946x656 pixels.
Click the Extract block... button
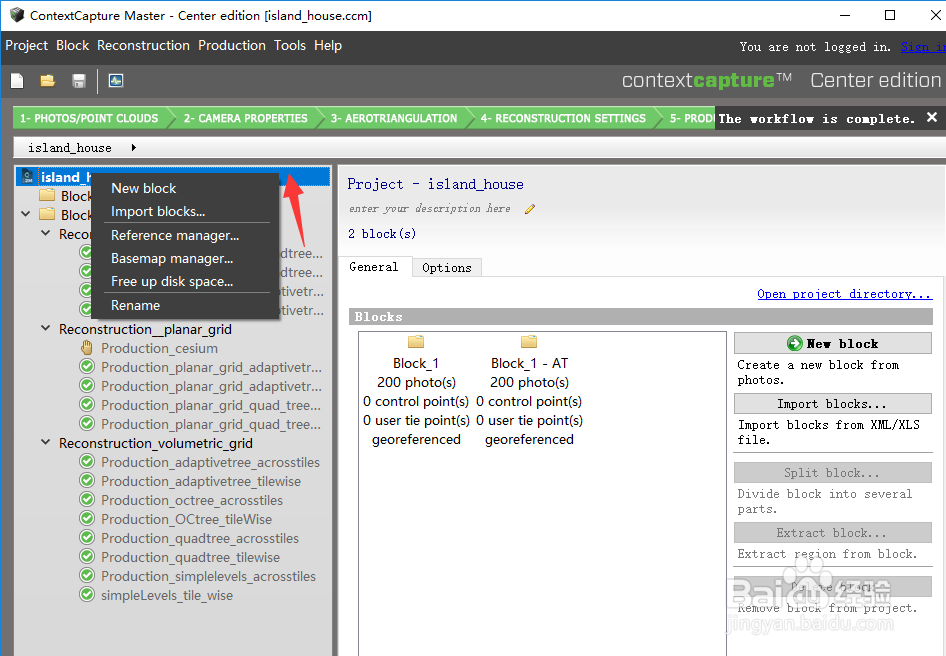pyautogui.click(x=833, y=532)
